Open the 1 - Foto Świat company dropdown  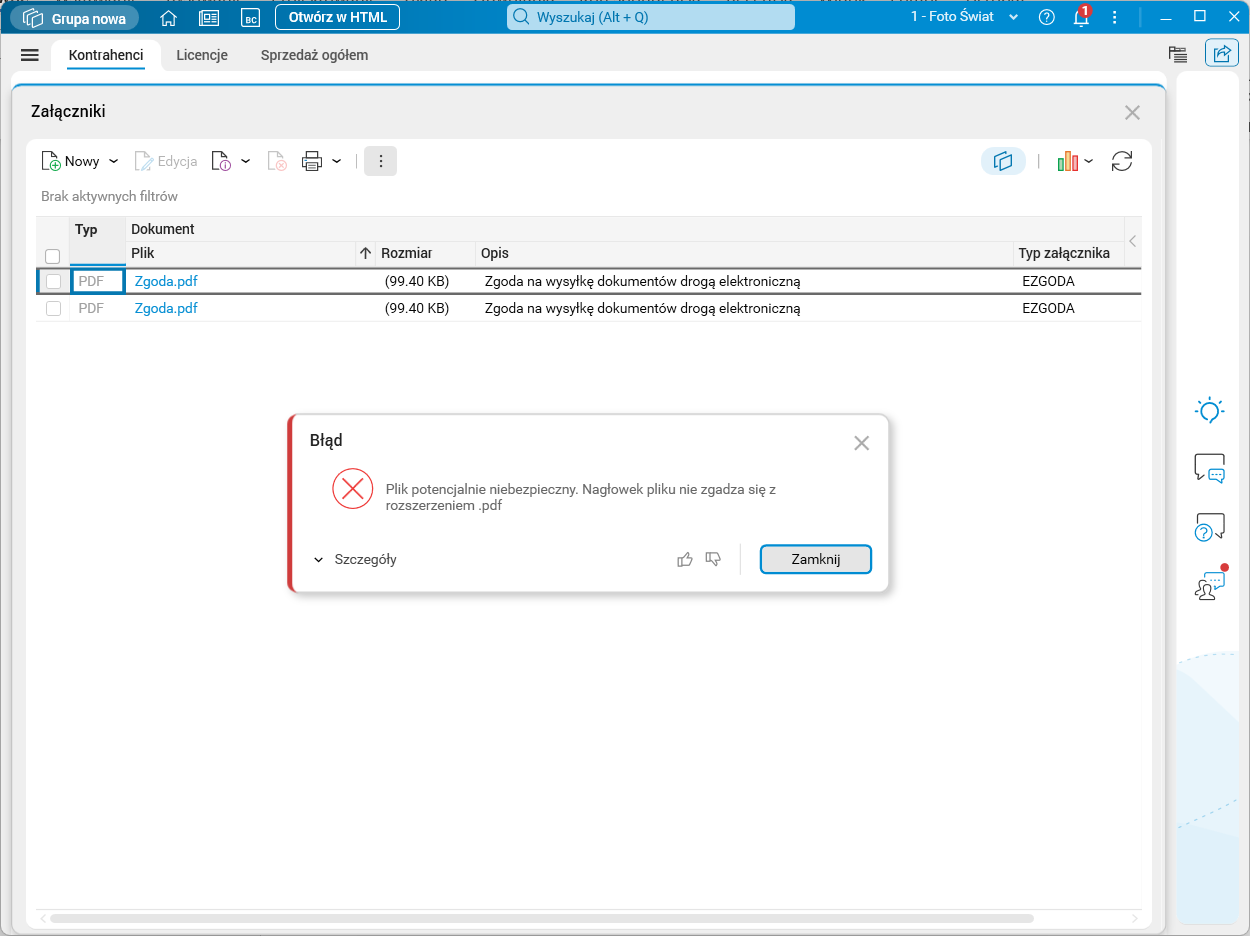tap(964, 17)
